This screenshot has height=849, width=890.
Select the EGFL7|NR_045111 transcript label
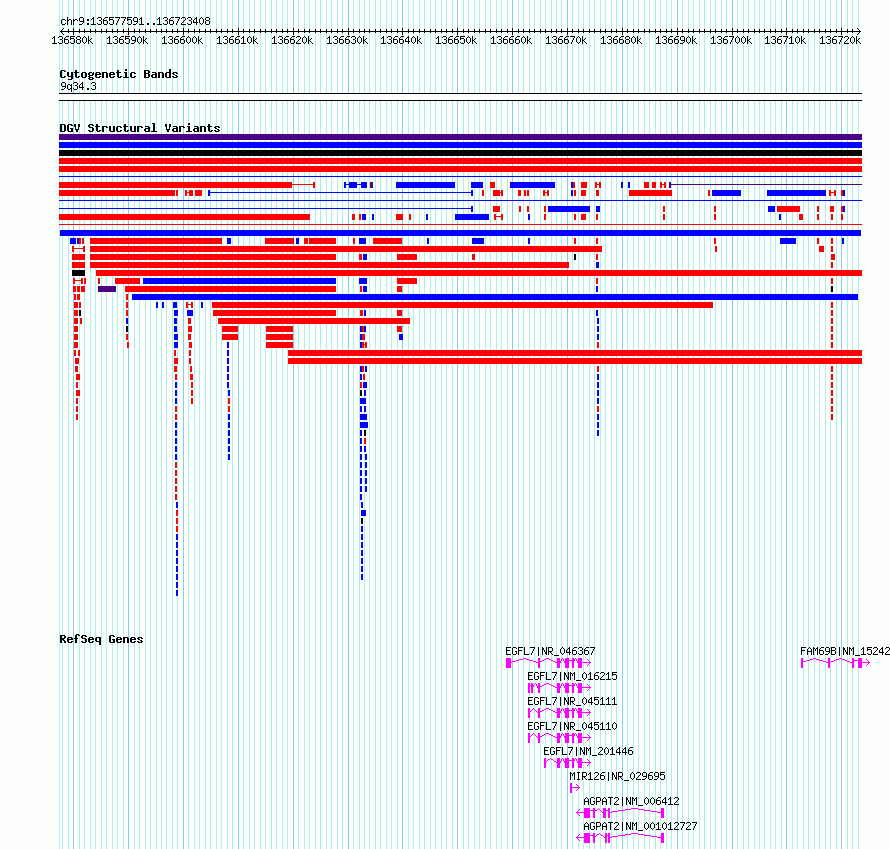[572, 701]
